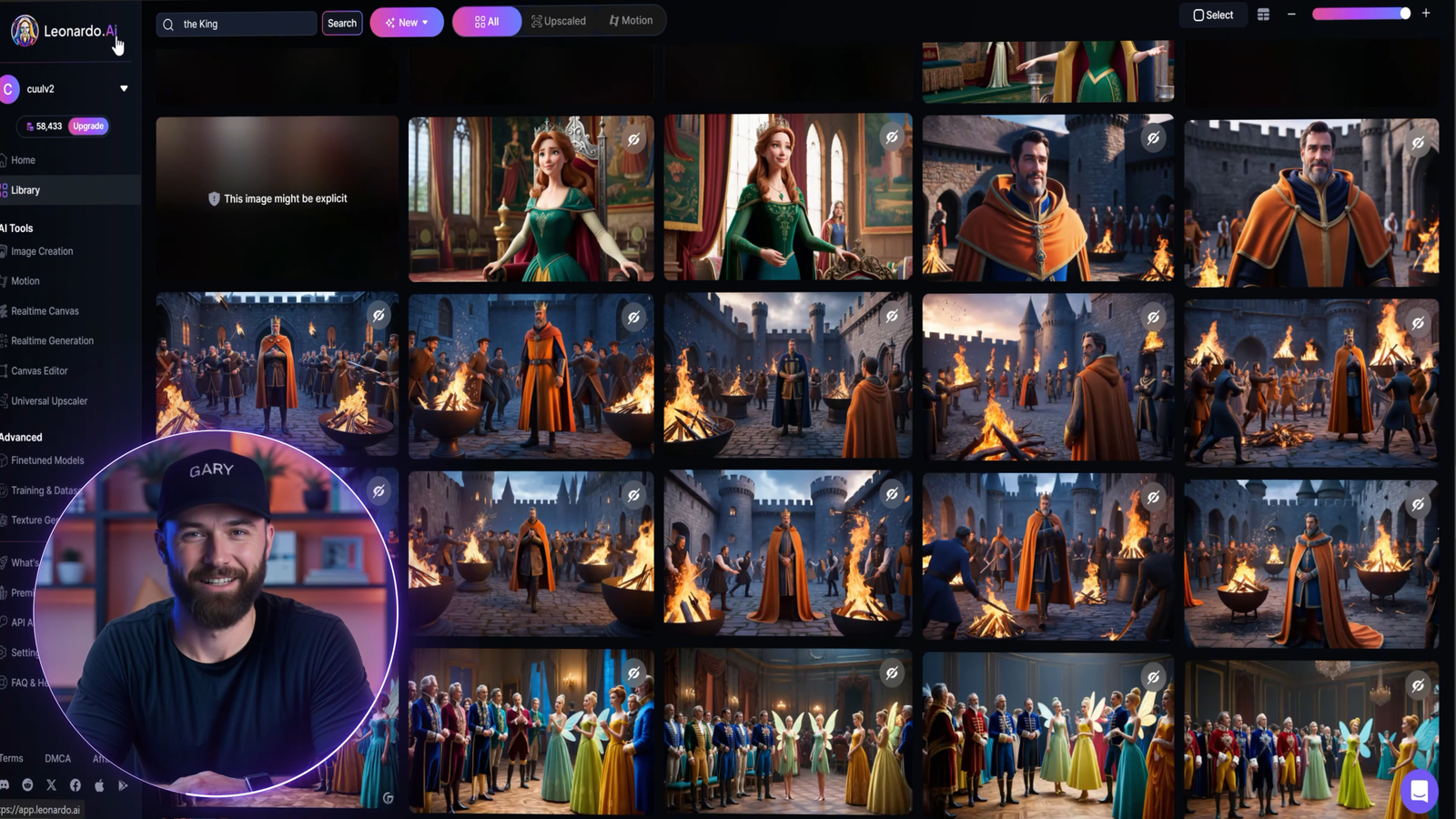The image size is (1456, 819).
Task: Open the Reddit social icon
Action: pos(27,784)
